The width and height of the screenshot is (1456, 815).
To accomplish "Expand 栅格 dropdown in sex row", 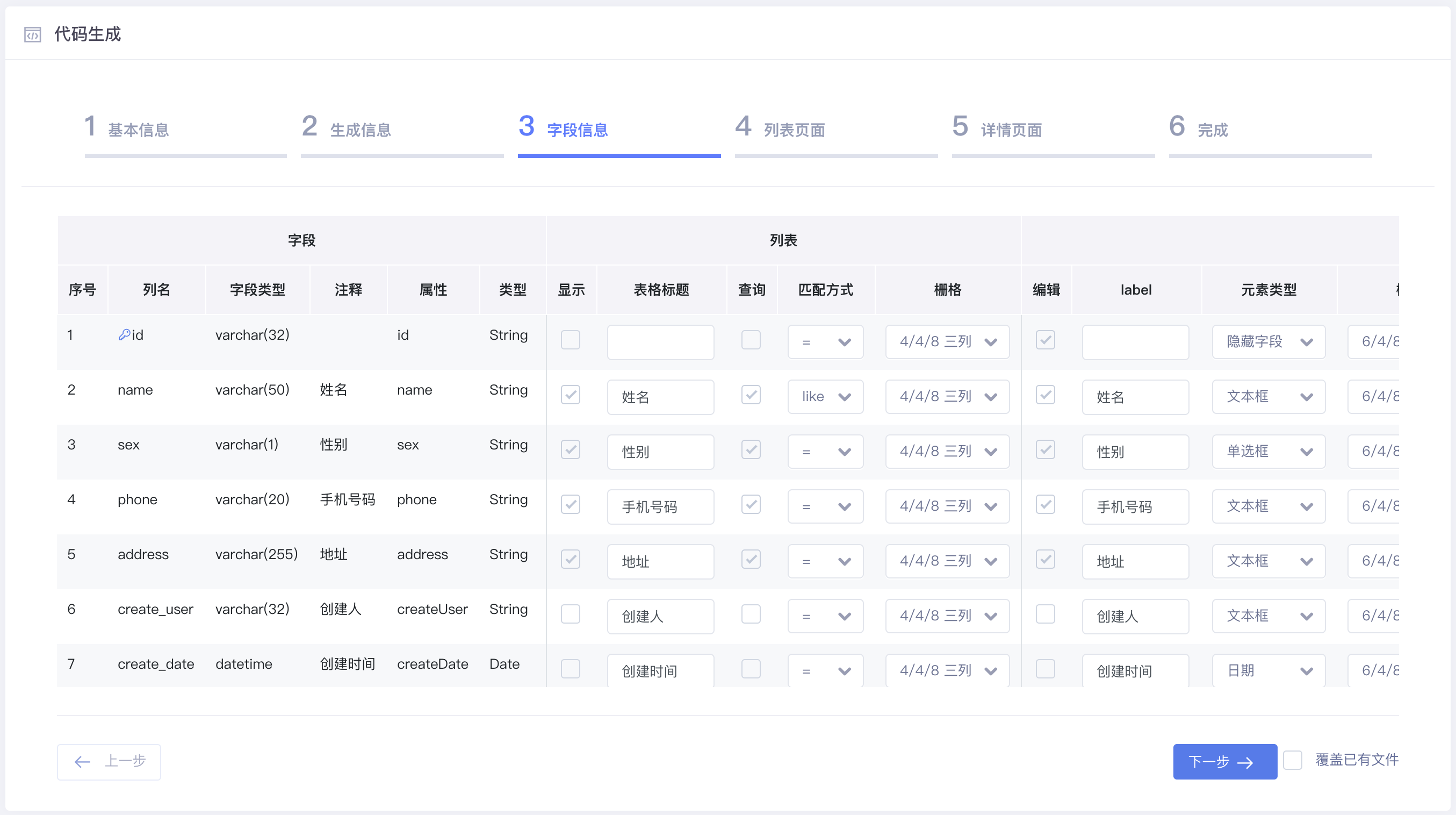I will coord(947,452).
